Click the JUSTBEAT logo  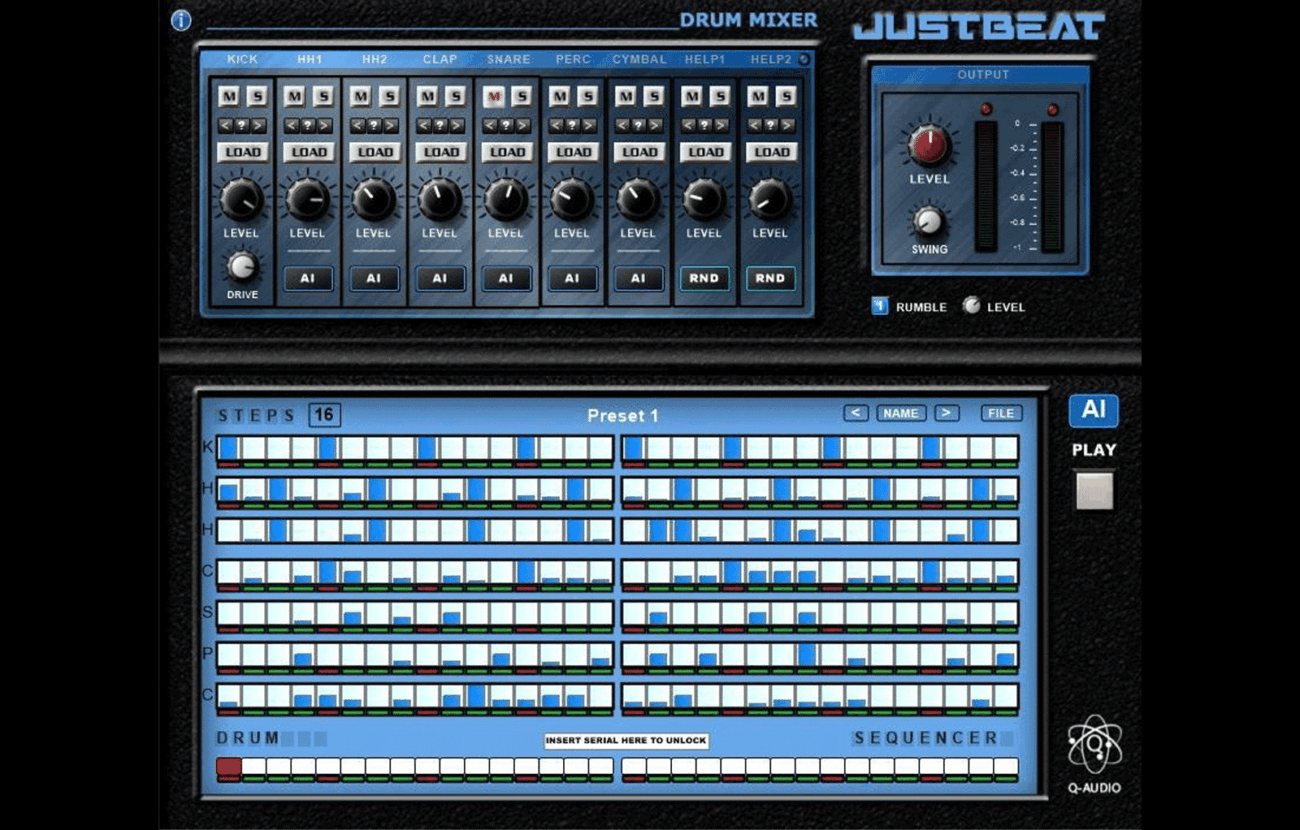pyautogui.click(x=979, y=26)
